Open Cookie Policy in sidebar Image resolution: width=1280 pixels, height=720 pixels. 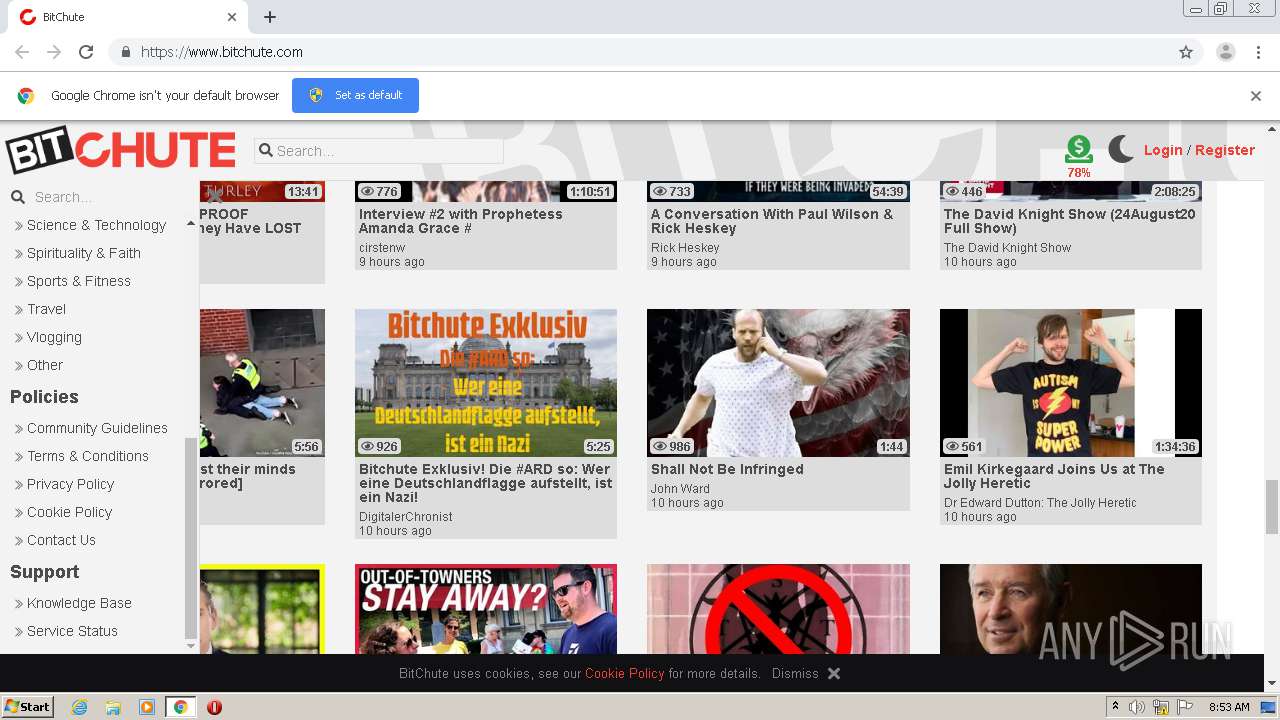pos(69,512)
